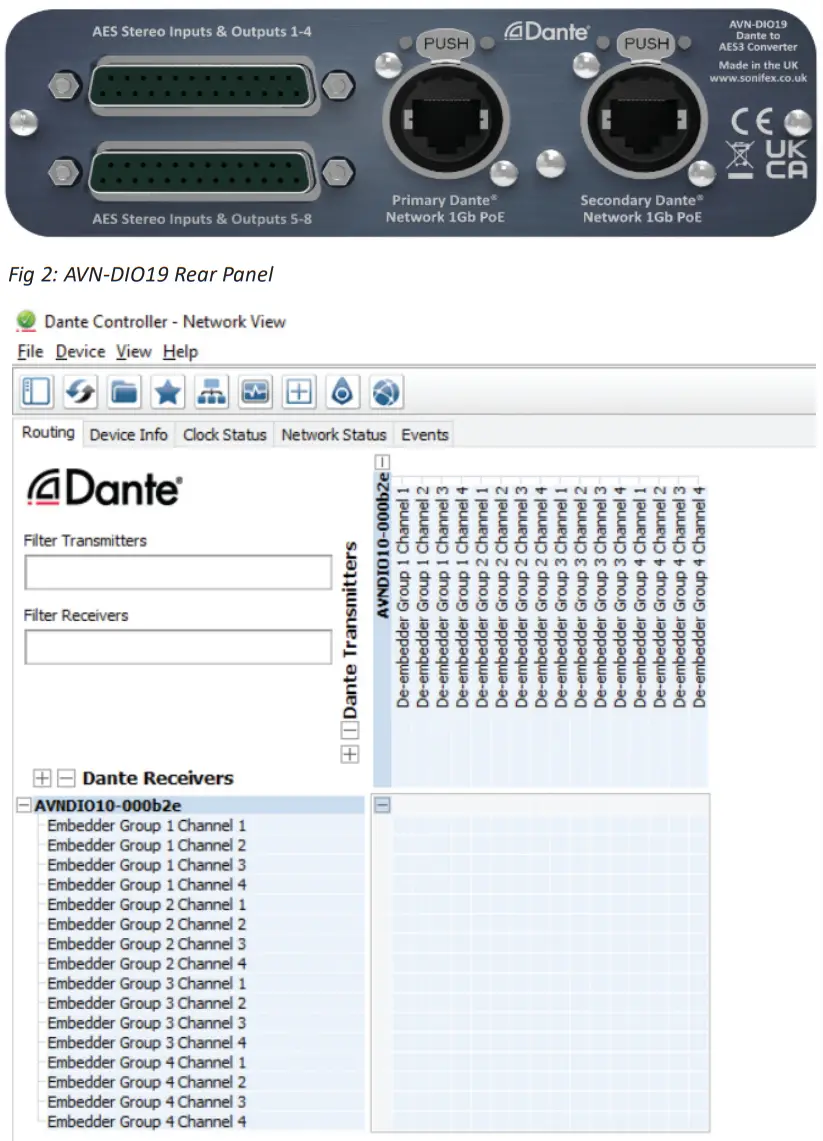Open the Dante interface selection dialog

tap(342, 391)
